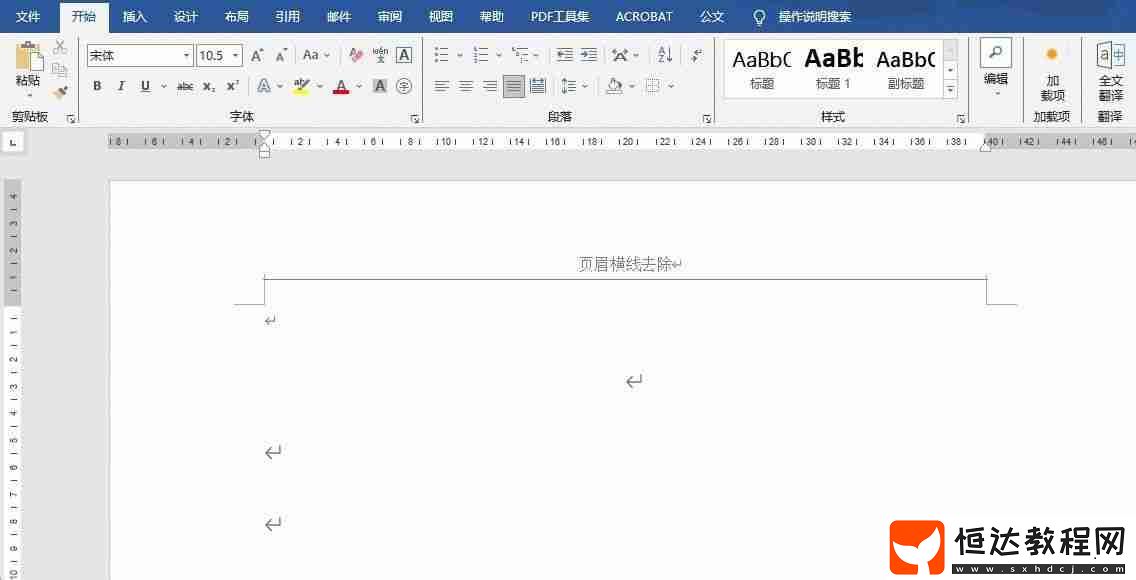Open highlight color dropdown arrow
The height and width of the screenshot is (580, 1136).
coord(320,86)
